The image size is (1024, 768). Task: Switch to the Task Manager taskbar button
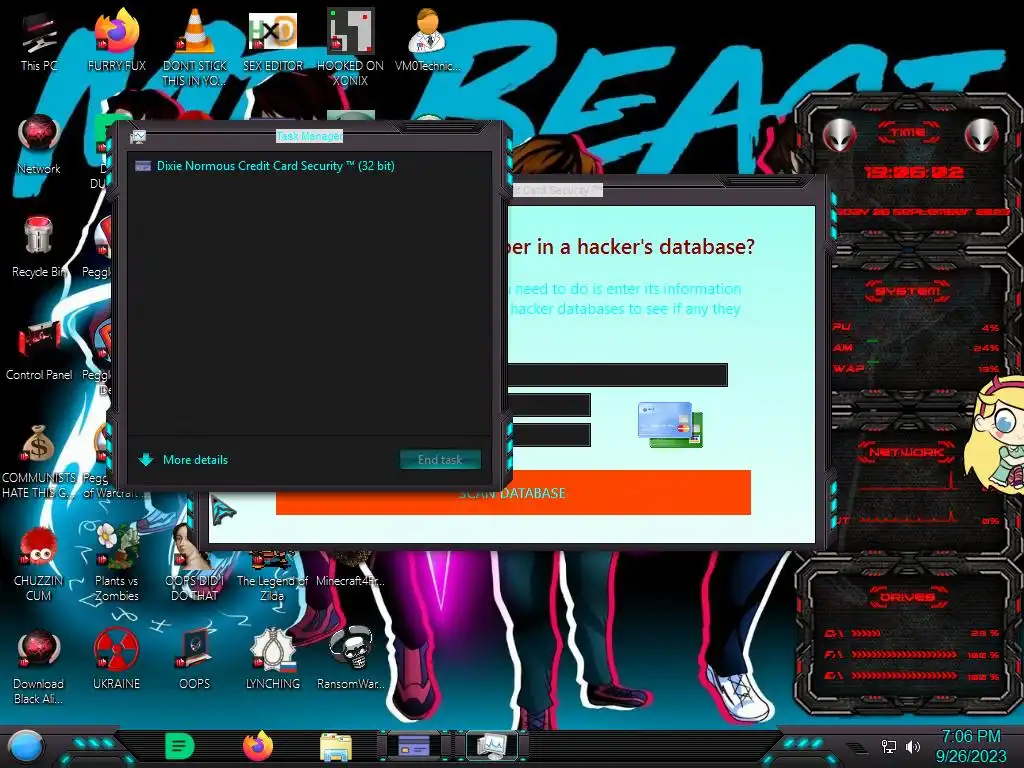tap(491, 745)
